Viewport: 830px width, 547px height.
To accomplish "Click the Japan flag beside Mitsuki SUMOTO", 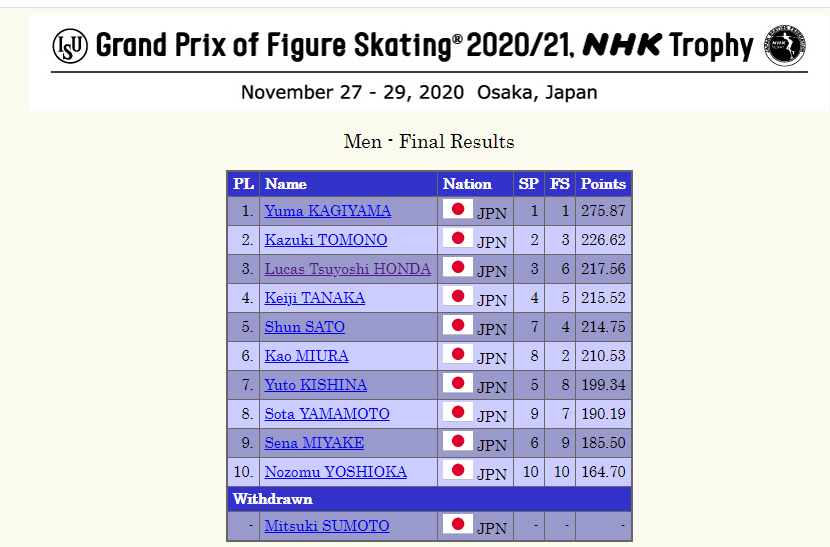I will tap(458, 525).
